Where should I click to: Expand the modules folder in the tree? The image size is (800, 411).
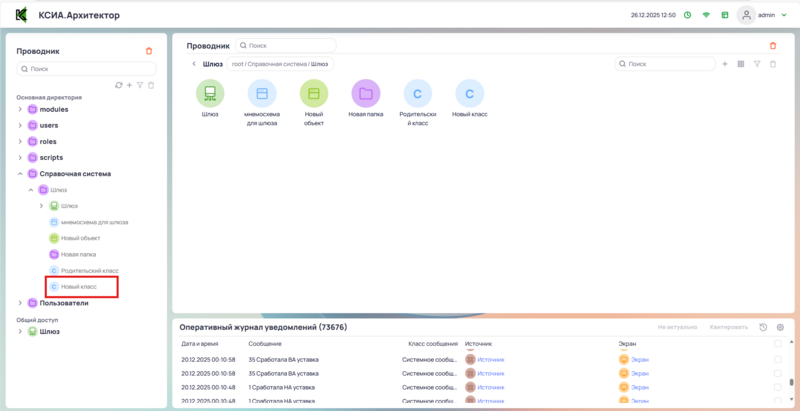coord(20,109)
